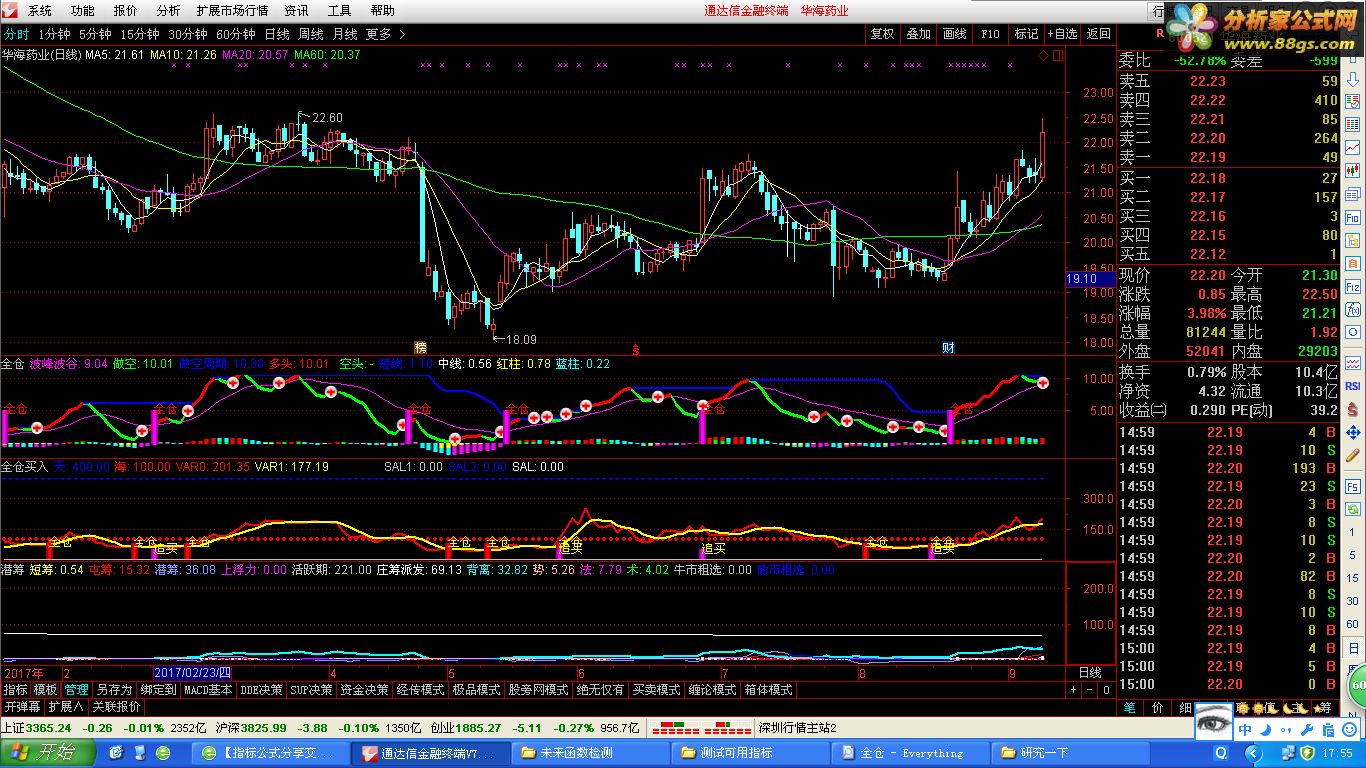Image resolution: width=1366 pixels, height=768 pixels.
Task: Toggle the 15-minute period in sidebar
Action: [x=1353, y=578]
